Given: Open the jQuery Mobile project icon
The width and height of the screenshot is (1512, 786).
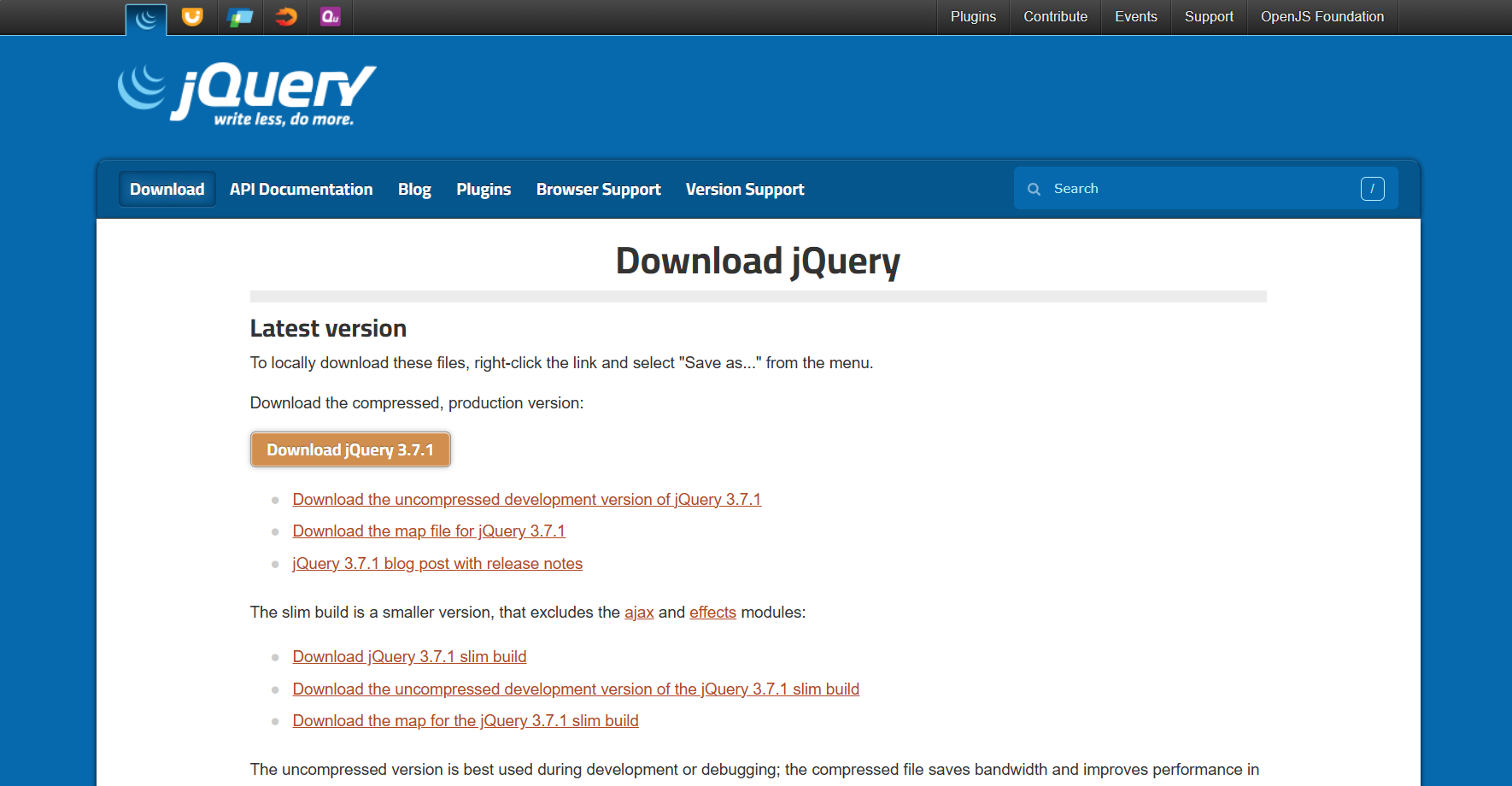Looking at the screenshot, I should (239, 17).
